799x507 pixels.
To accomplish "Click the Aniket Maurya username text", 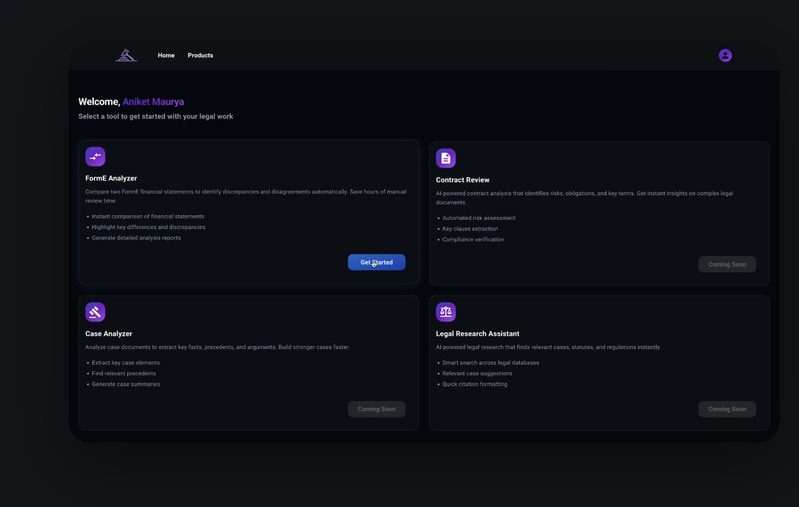I will (153, 102).
